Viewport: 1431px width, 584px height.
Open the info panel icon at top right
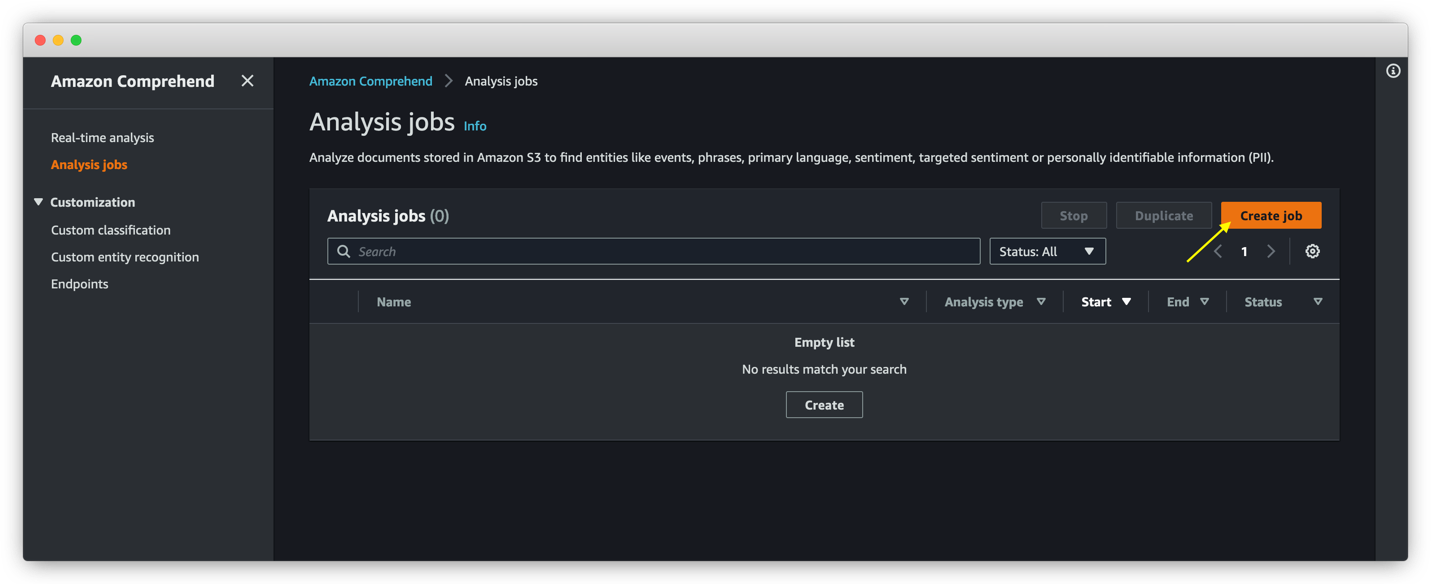pyautogui.click(x=1393, y=71)
